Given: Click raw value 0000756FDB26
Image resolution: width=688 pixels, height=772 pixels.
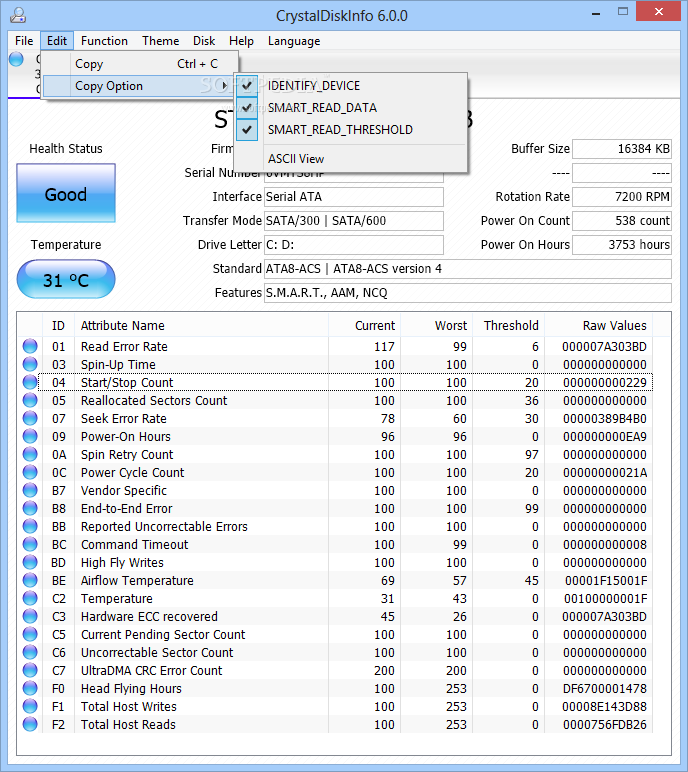Looking at the screenshot, I should 605,724.
